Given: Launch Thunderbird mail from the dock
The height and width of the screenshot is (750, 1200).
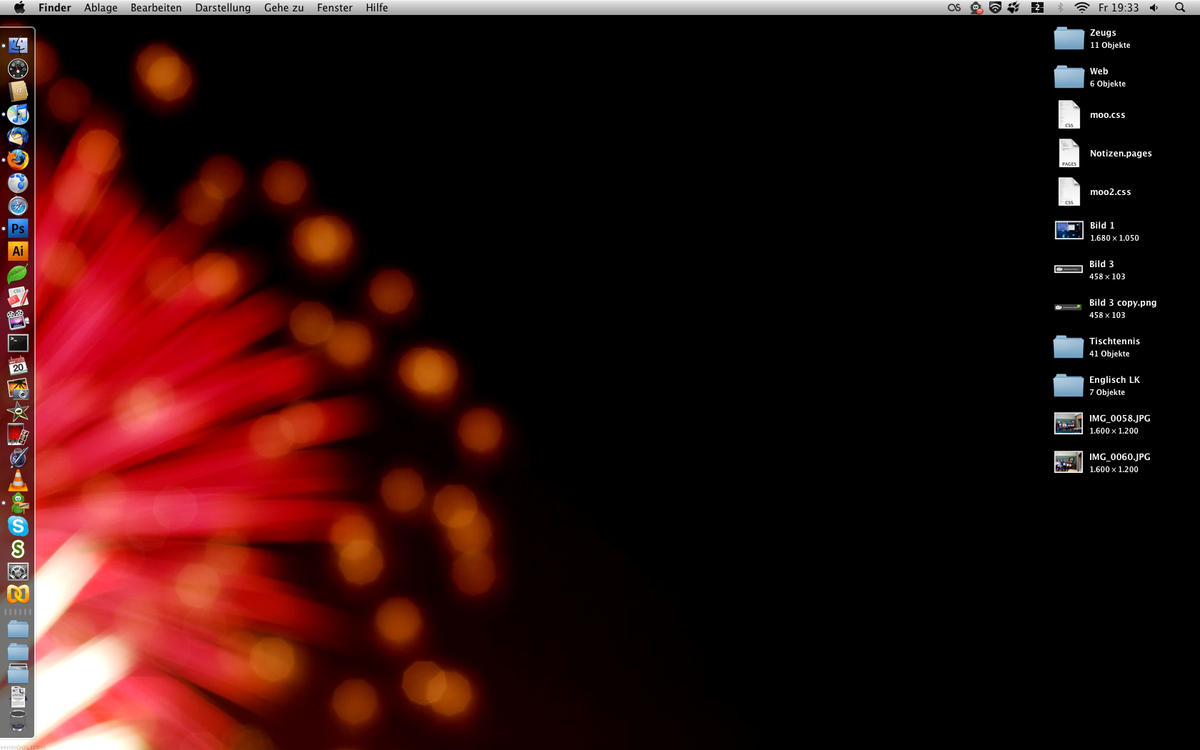Looking at the screenshot, I should point(18,137).
